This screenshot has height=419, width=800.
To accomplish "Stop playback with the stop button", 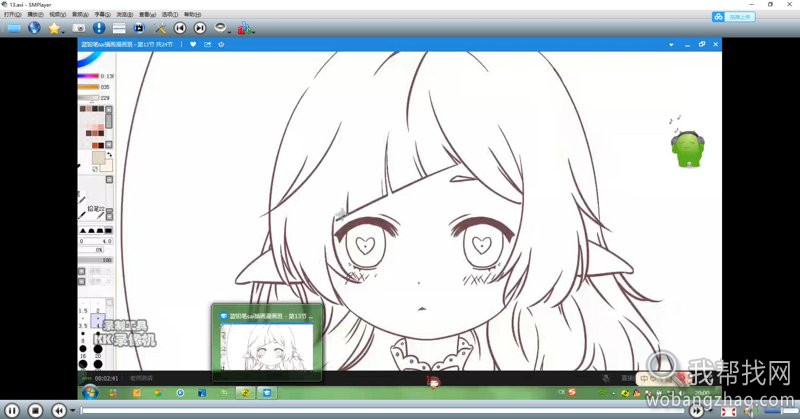I will coord(35,410).
